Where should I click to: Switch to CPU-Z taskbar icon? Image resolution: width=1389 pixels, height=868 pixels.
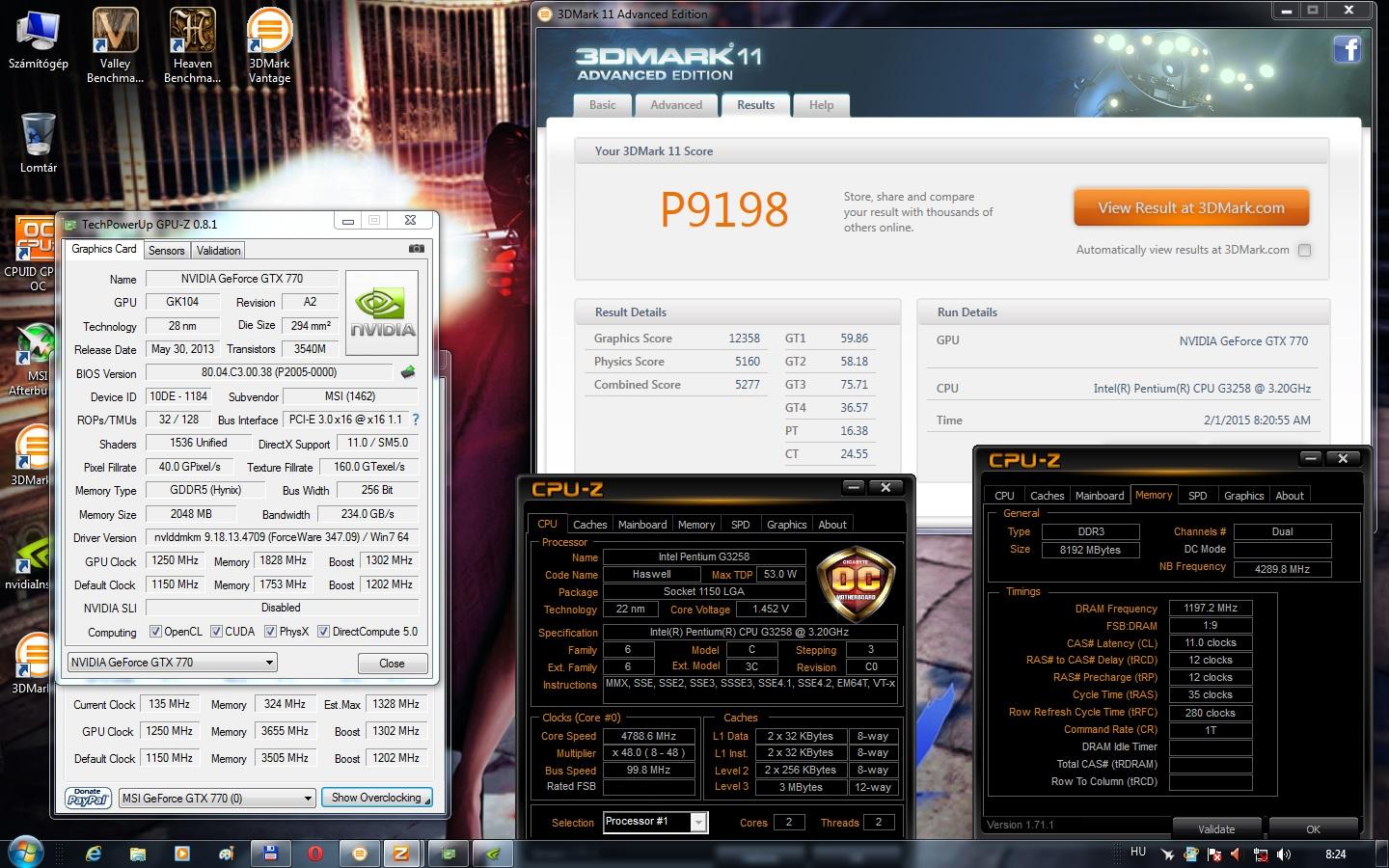(x=401, y=854)
